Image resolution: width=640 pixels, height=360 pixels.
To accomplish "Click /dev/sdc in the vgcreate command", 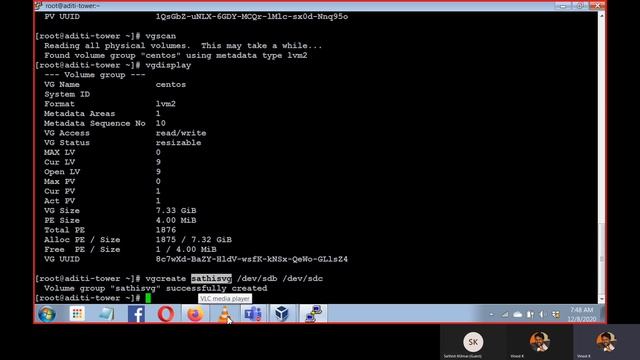I will click(x=303, y=278).
